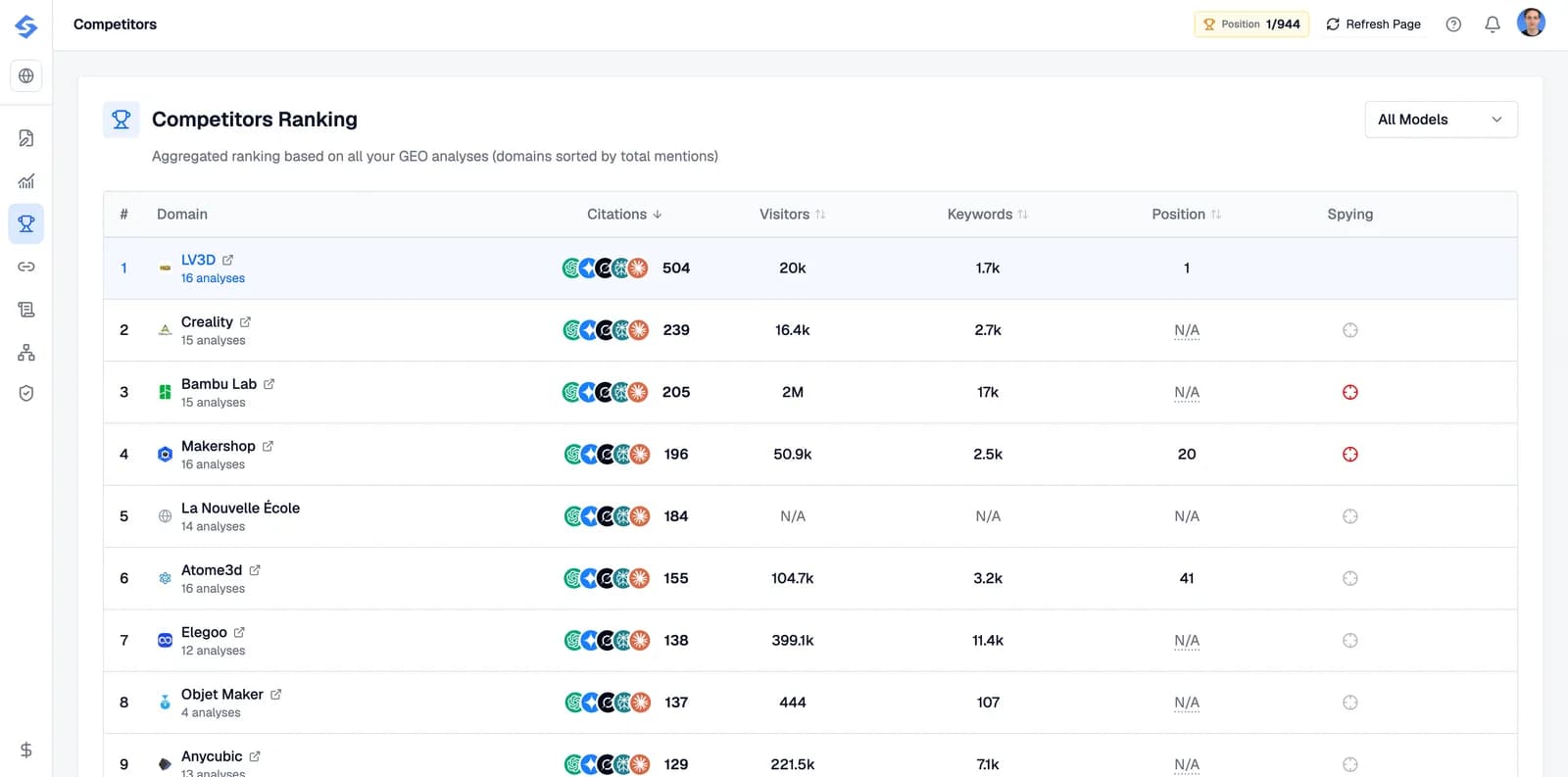Click the N/A position for Bambu Lab
This screenshot has width=1568, height=777.
point(1187,392)
